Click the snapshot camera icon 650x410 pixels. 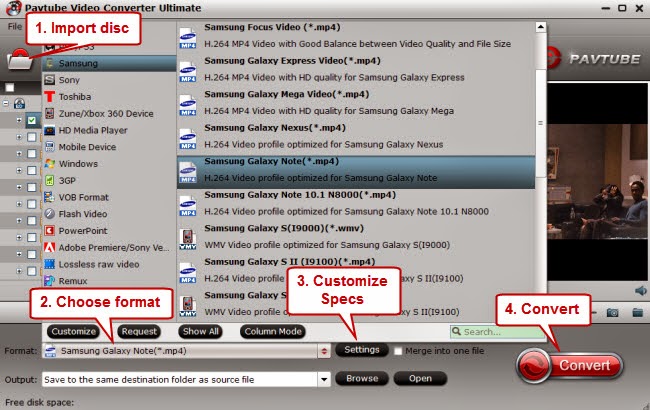pos(613,312)
